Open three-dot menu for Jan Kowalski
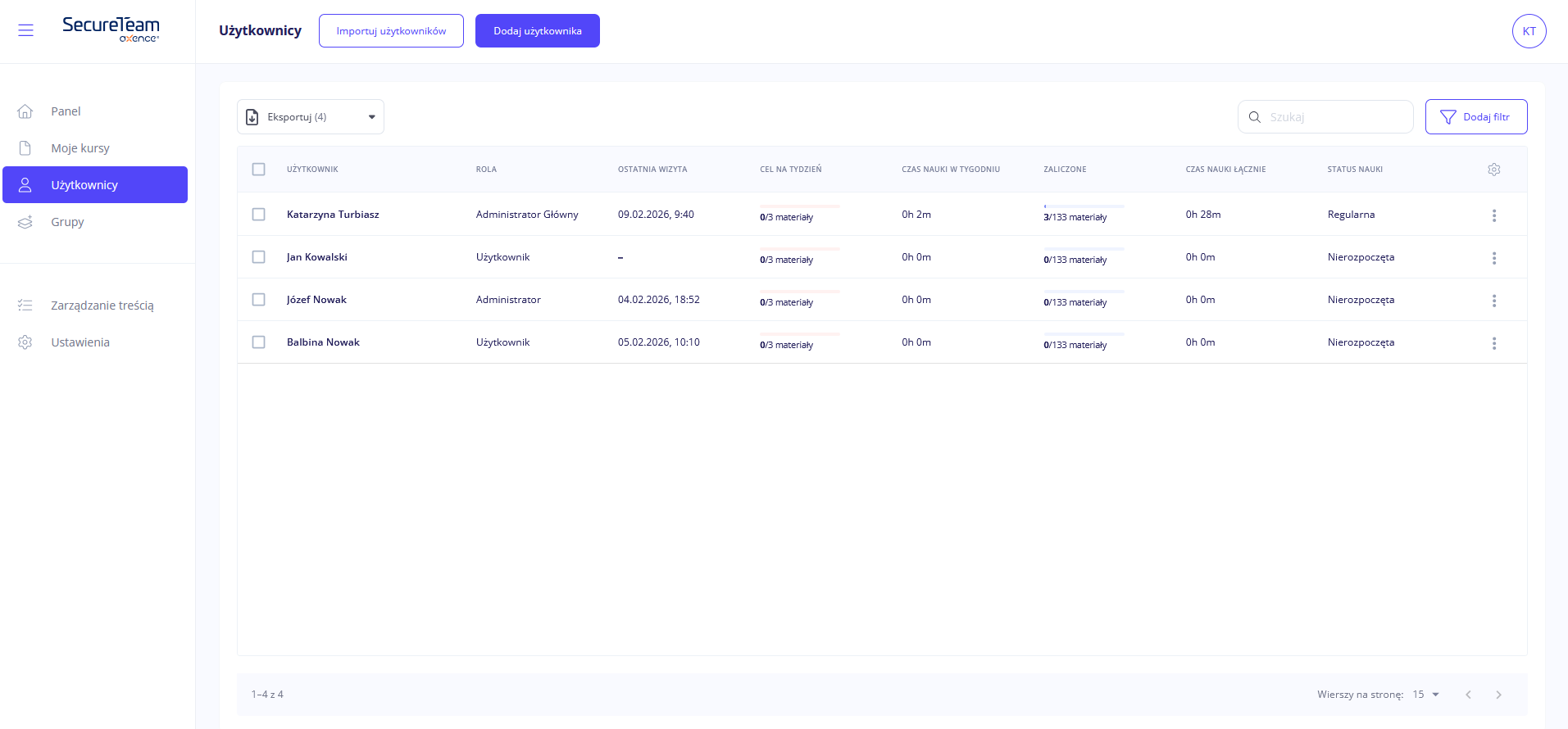The height and width of the screenshot is (729, 1568). pos(1493,258)
